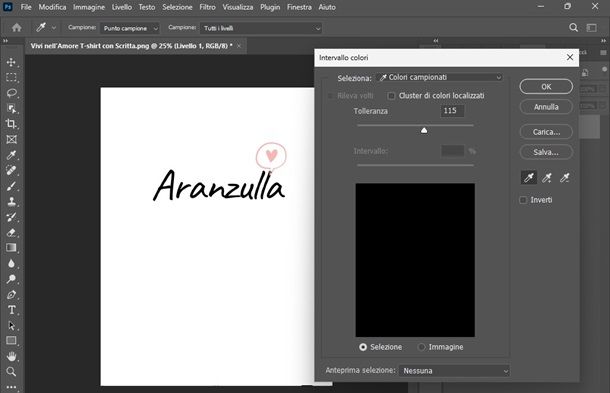Select the Immagine radio button
The width and height of the screenshot is (610, 393).
pos(421,347)
